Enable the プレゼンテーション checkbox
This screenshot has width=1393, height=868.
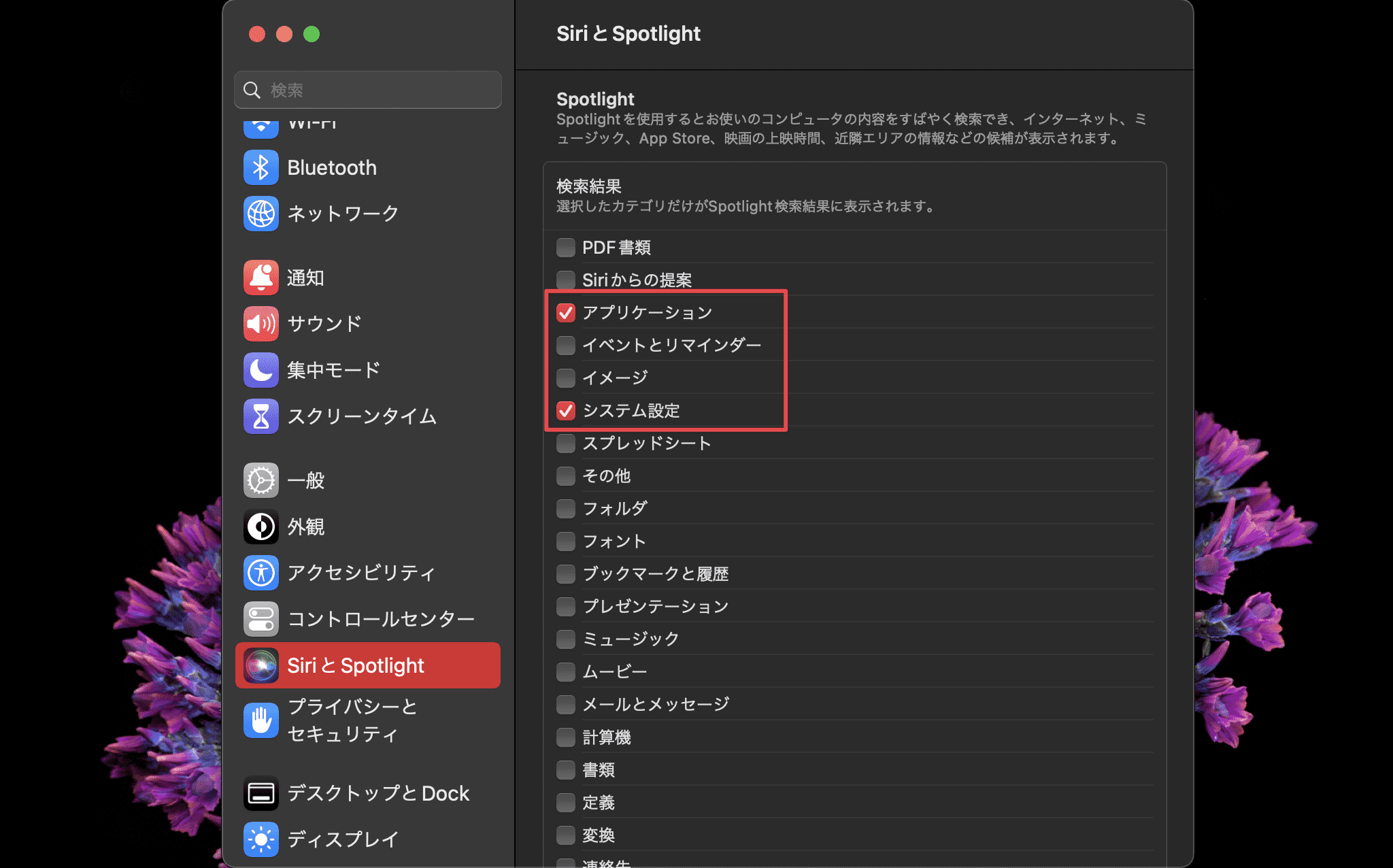pyautogui.click(x=566, y=607)
